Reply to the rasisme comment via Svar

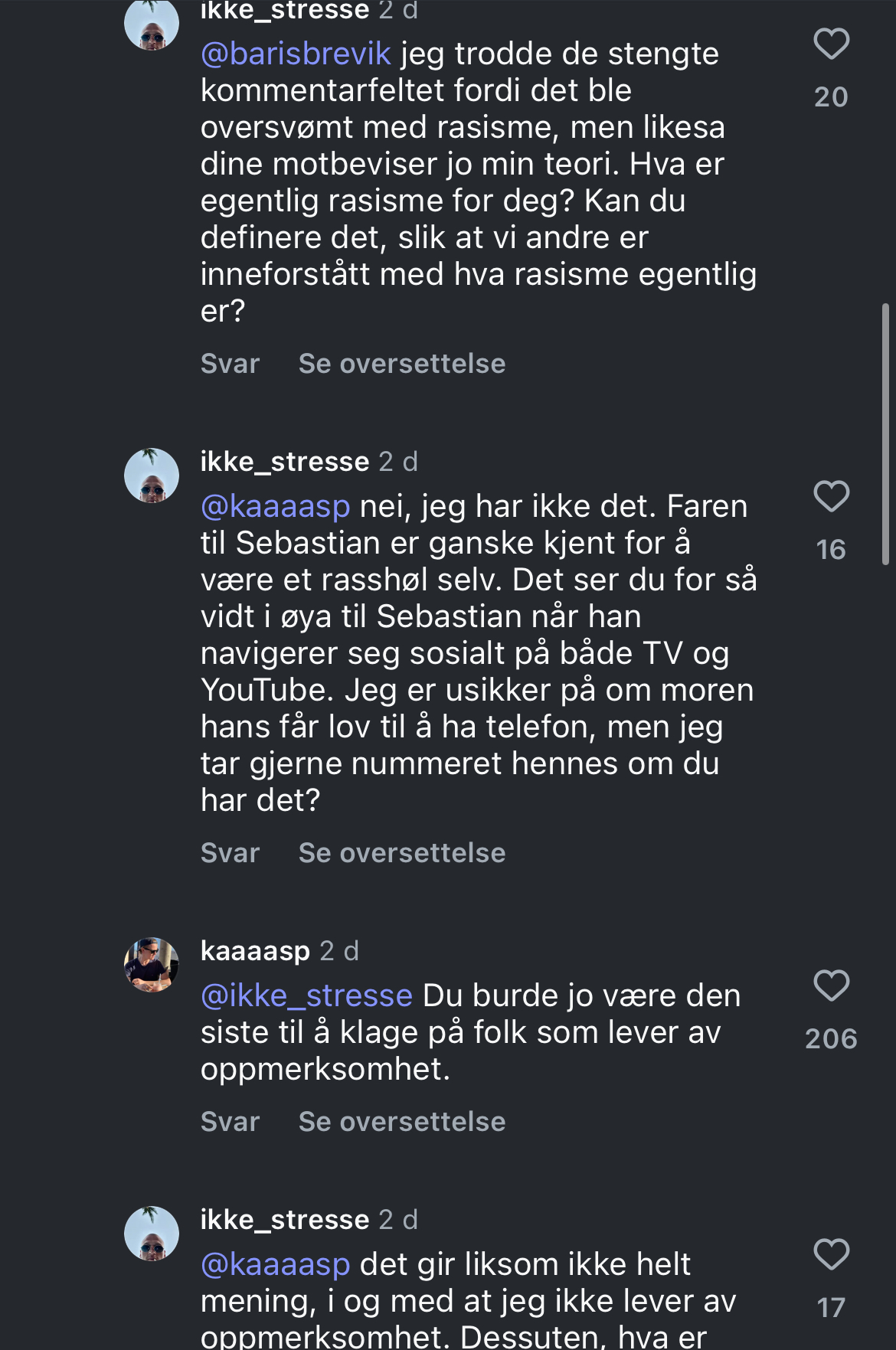pos(230,364)
